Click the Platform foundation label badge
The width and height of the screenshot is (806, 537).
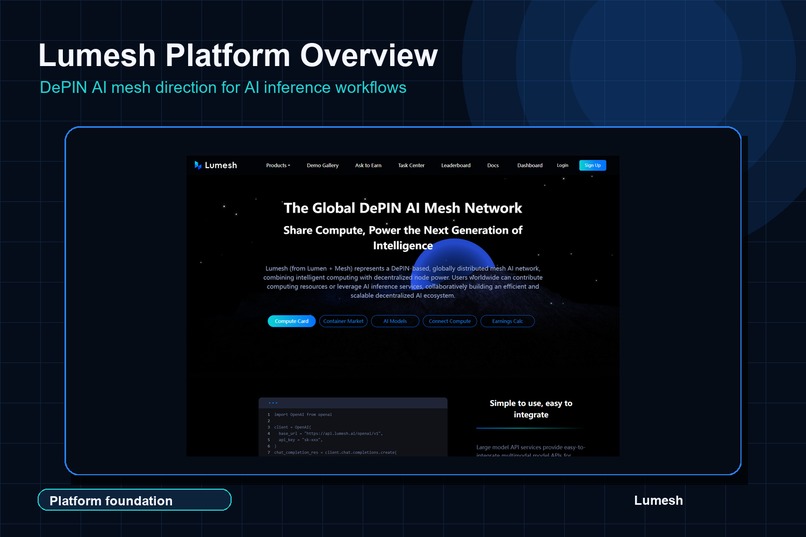coord(135,500)
